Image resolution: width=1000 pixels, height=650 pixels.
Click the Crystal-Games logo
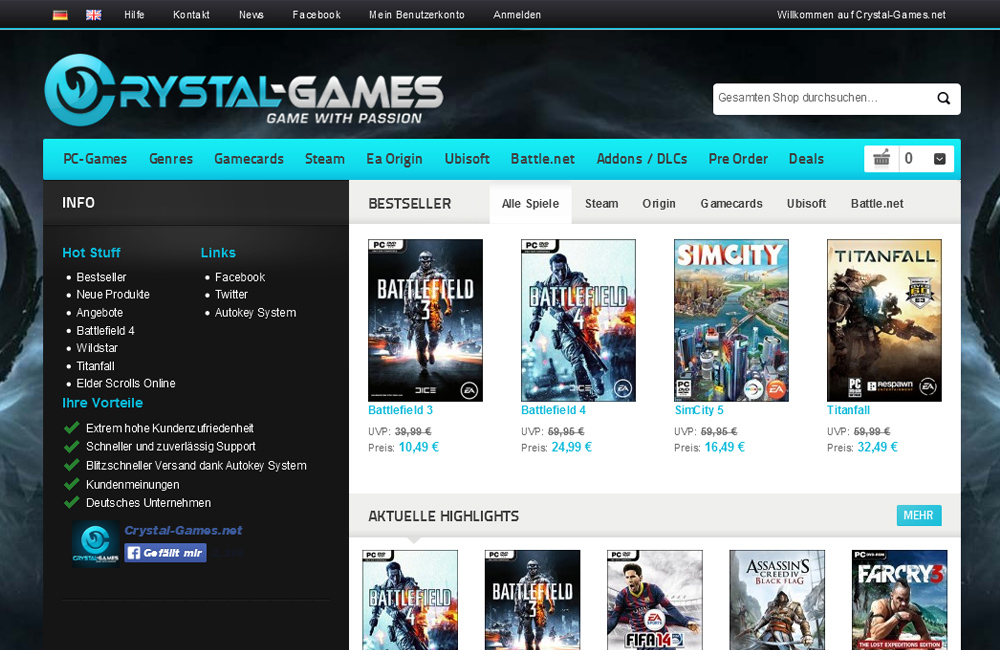[244, 90]
